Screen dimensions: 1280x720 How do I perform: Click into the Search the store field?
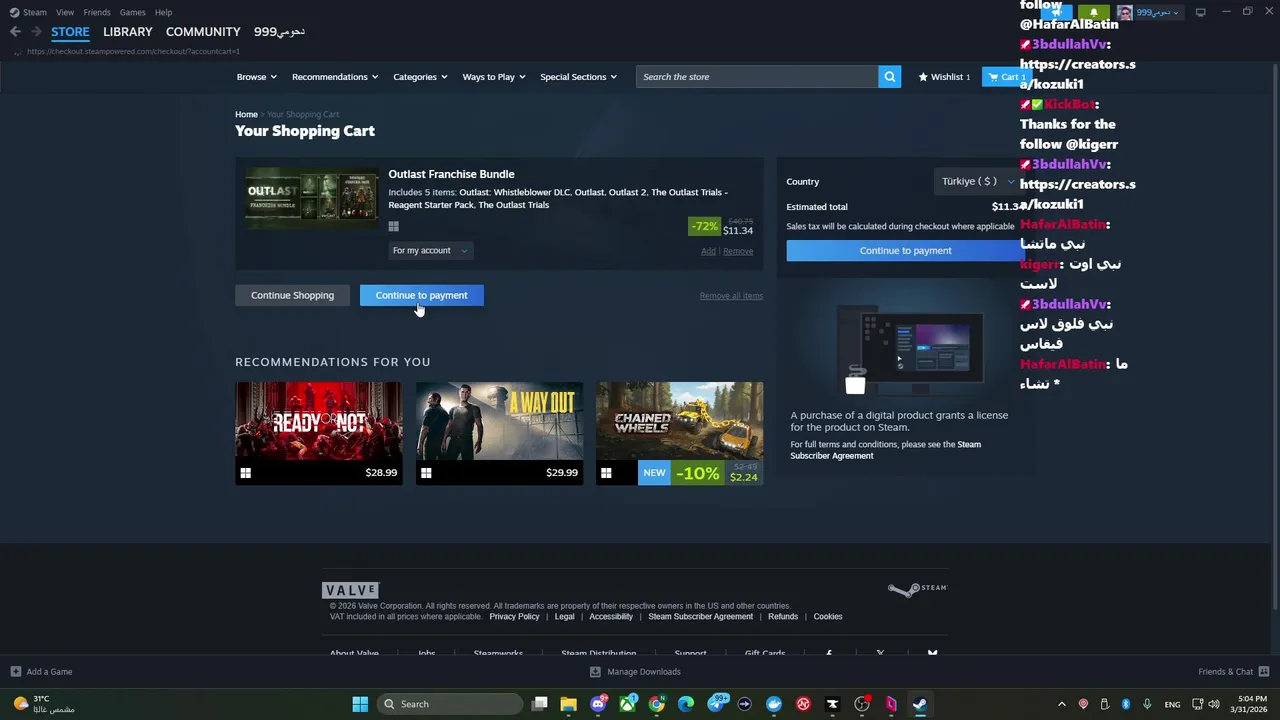tap(757, 77)
